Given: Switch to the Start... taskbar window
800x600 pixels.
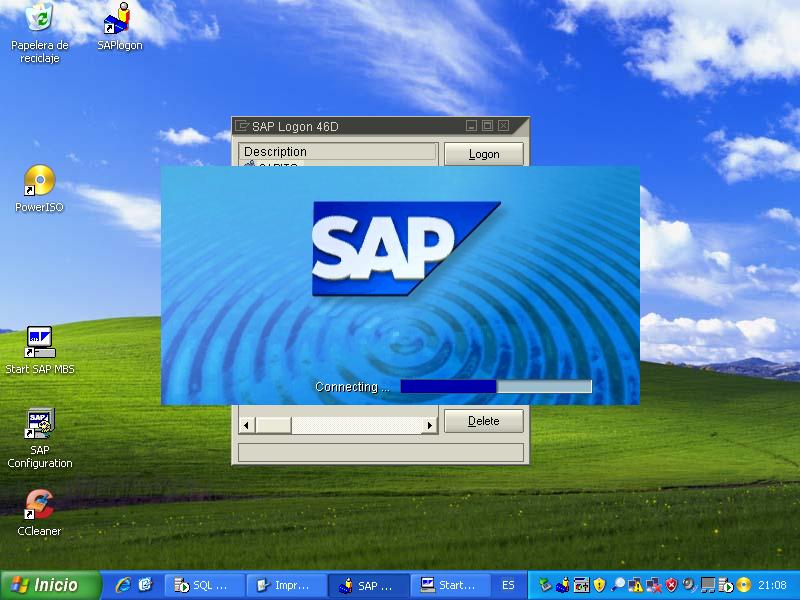Looking at the screenshot, I should click(451, 585).
